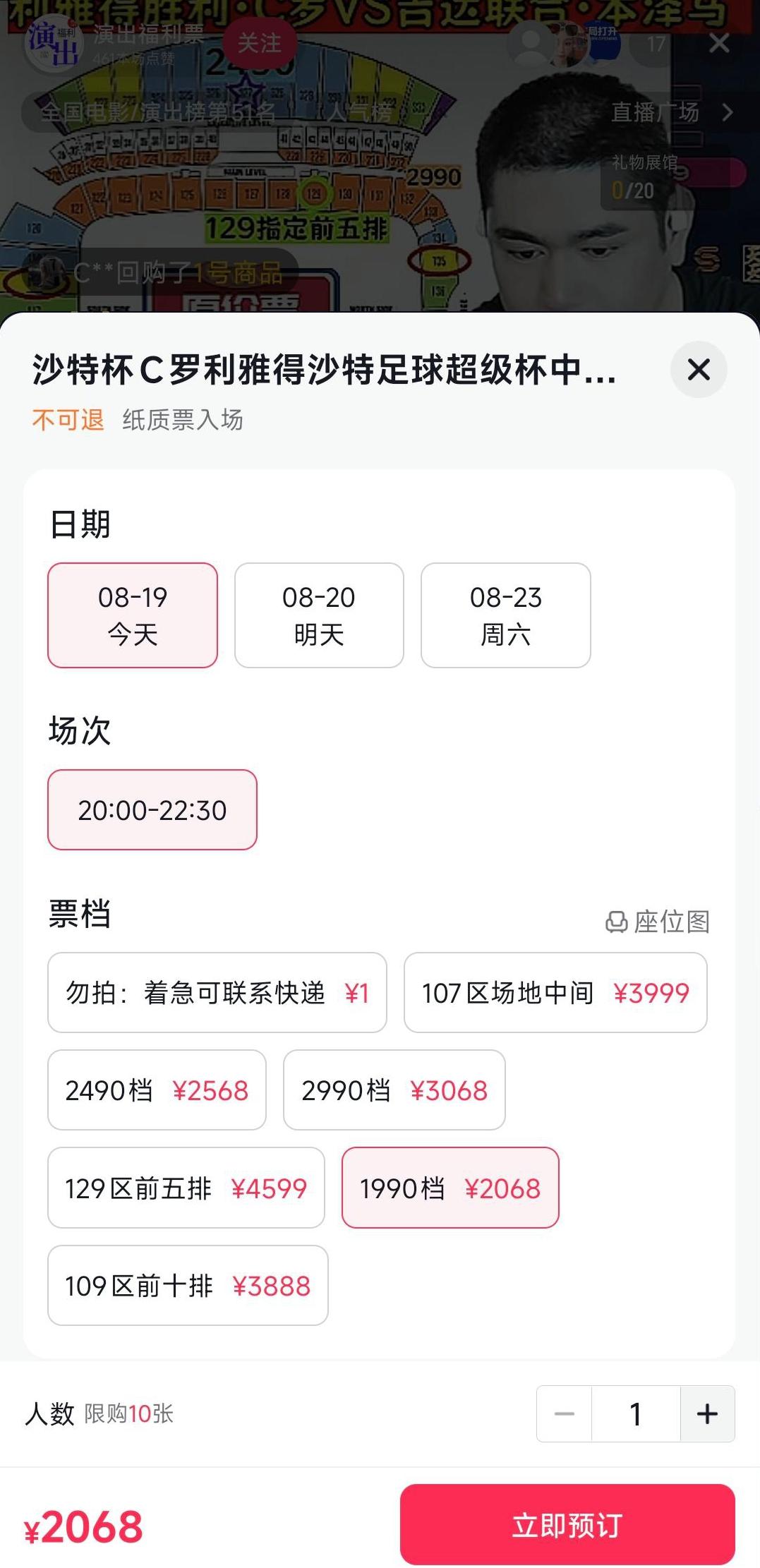Image resolution: width=760 pixels, height=1568 pixels.
Task: Choose the 109区前十排 ¥3888 tier
Action: pos(188,1285)
